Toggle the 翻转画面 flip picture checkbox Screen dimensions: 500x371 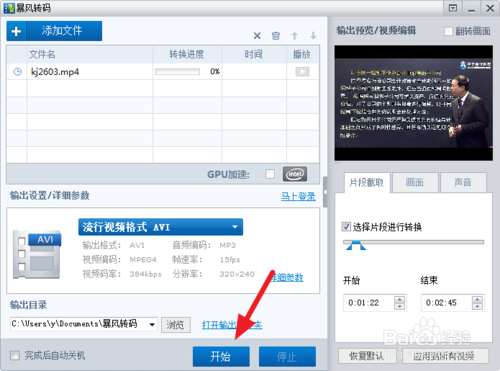click(449, 31)
